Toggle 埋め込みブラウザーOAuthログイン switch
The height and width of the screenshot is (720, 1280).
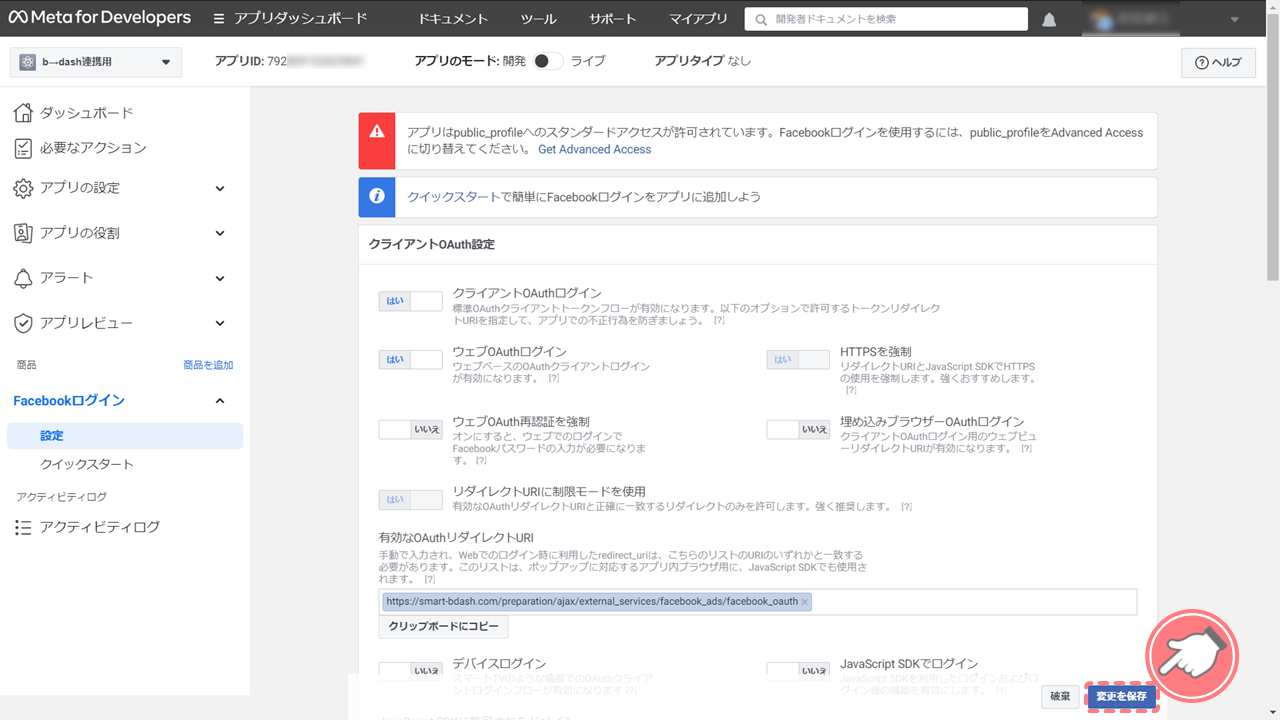click(x=798, y=430)
